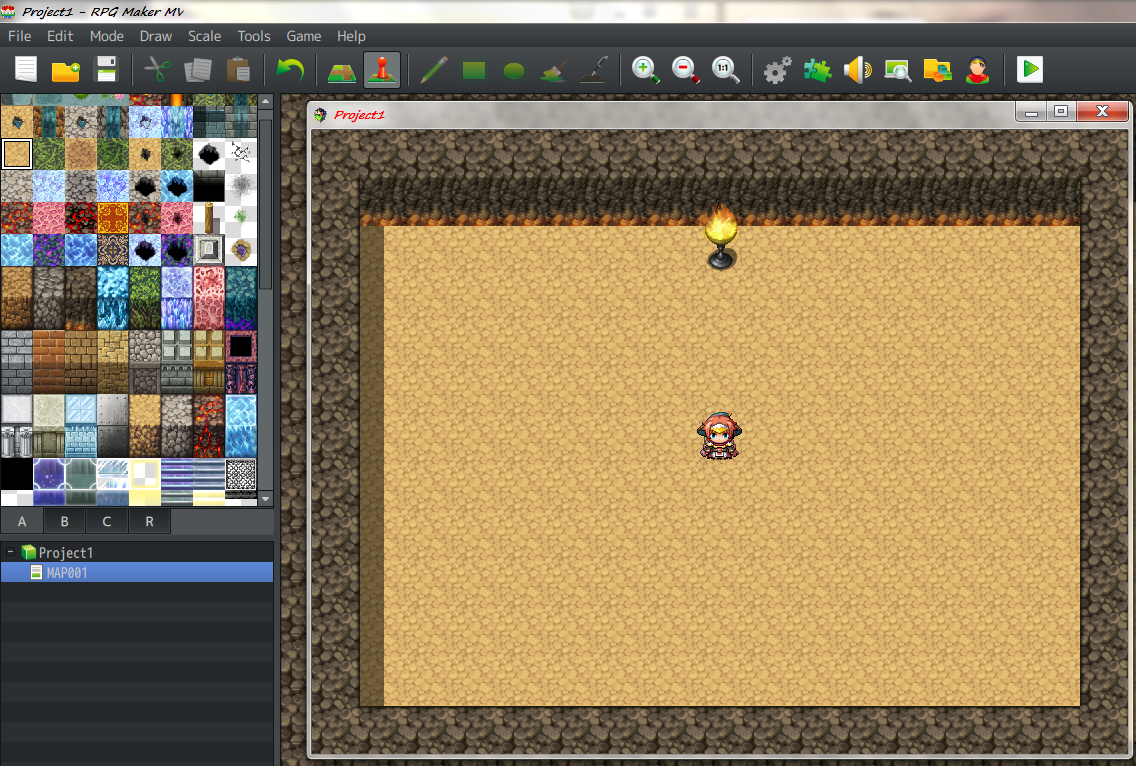Pick the checkered noise tile
The width and height of the screenshot is (1136, 766).
point(241,475)
